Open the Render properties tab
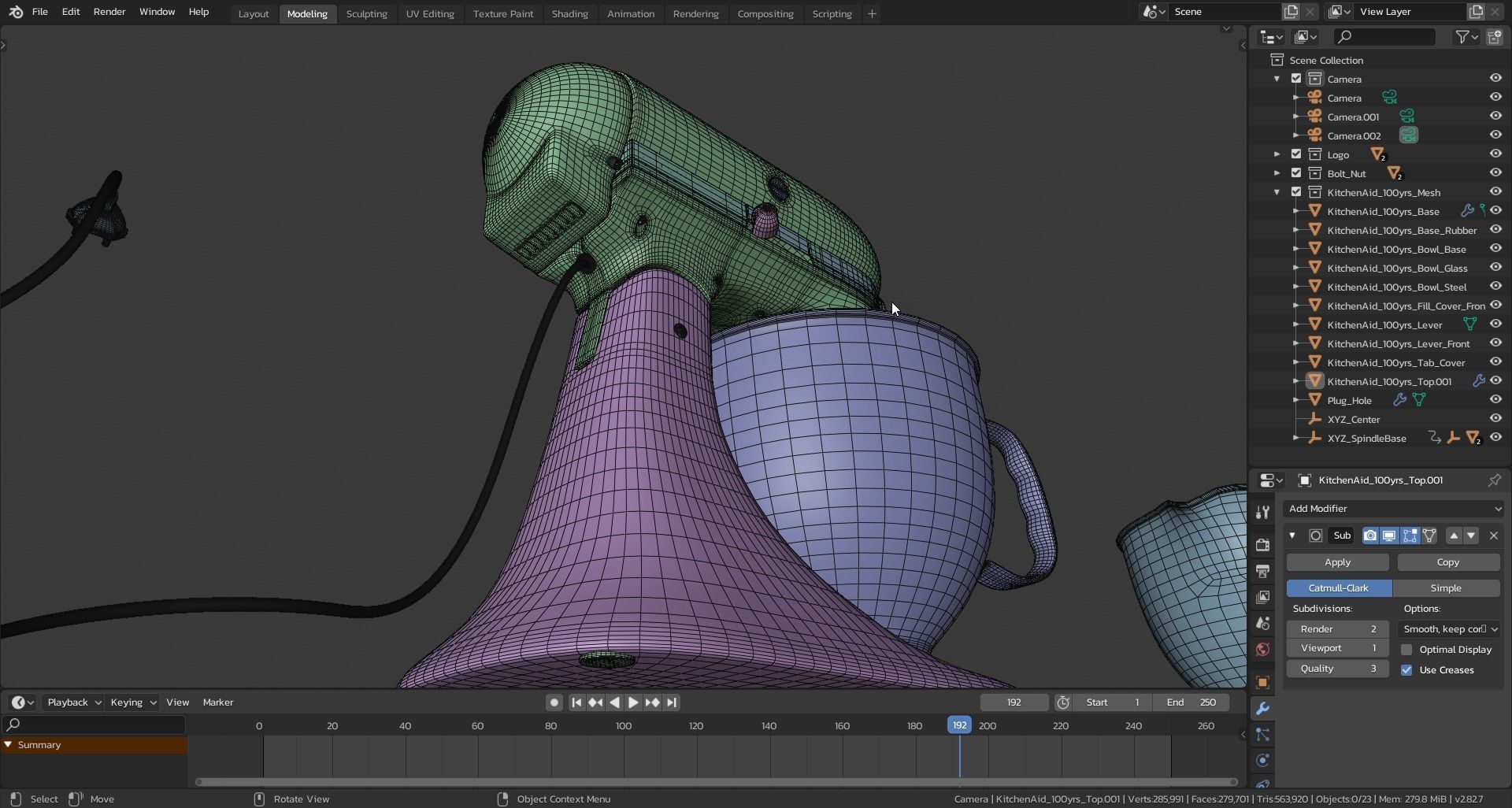Viewport: 1512px width, 808px height. tap(1262, 545)
